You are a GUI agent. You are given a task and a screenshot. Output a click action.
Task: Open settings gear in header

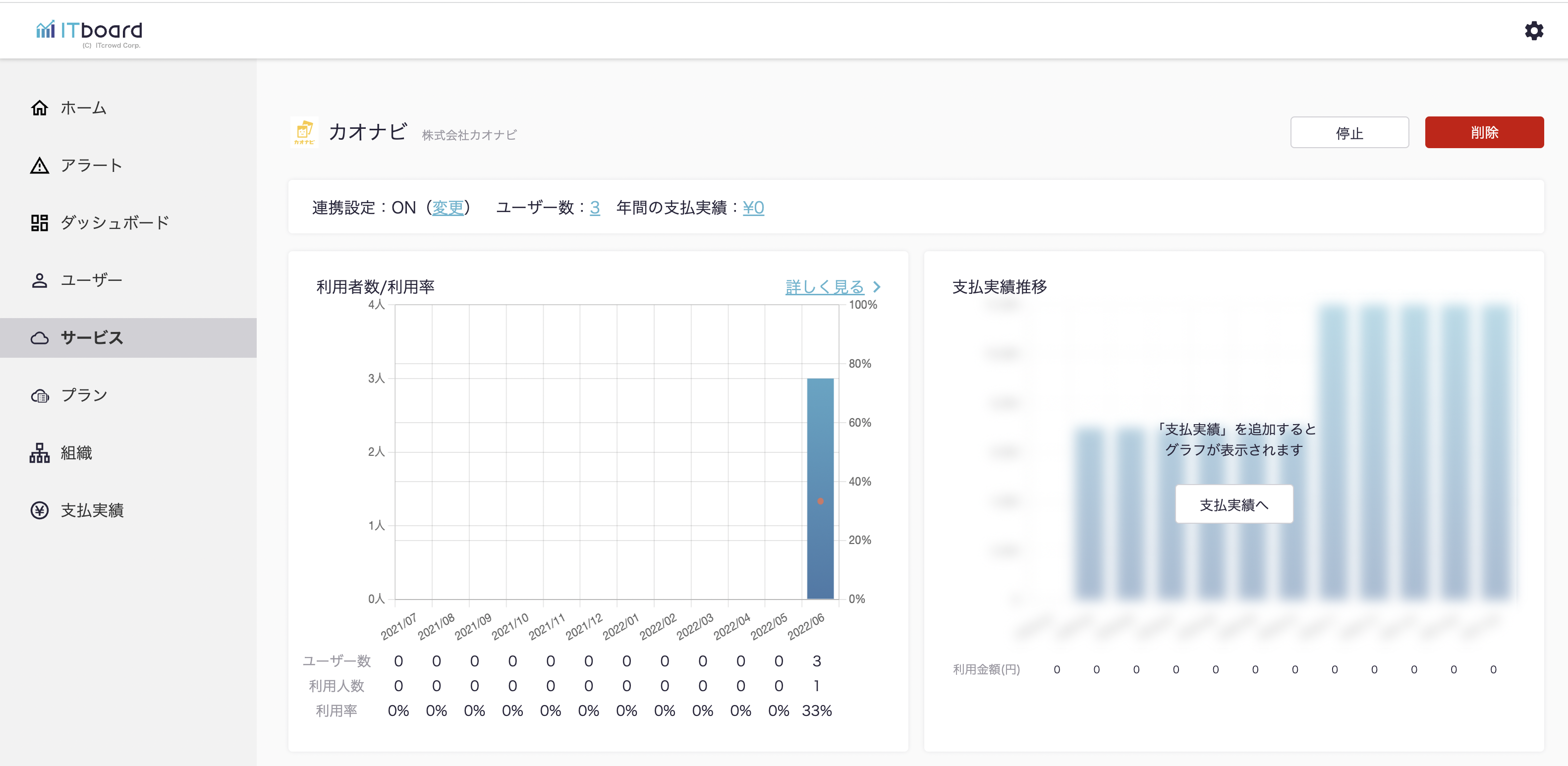(x=1533, y=30)
